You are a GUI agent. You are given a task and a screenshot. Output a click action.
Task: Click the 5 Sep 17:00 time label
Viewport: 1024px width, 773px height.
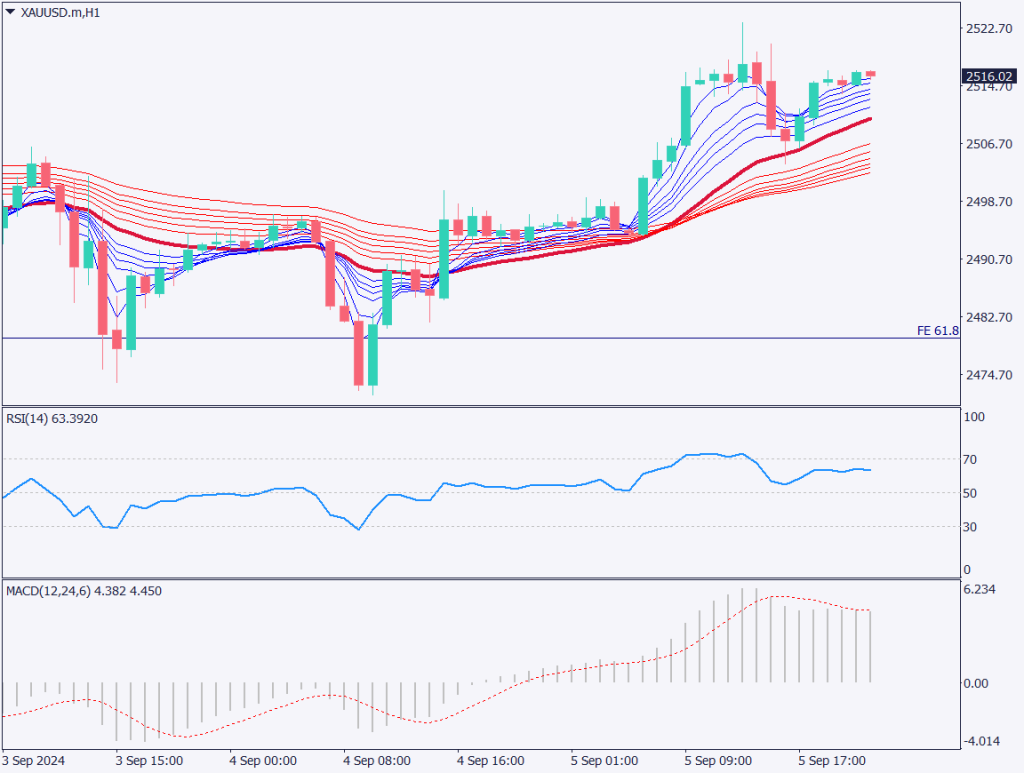832,760
